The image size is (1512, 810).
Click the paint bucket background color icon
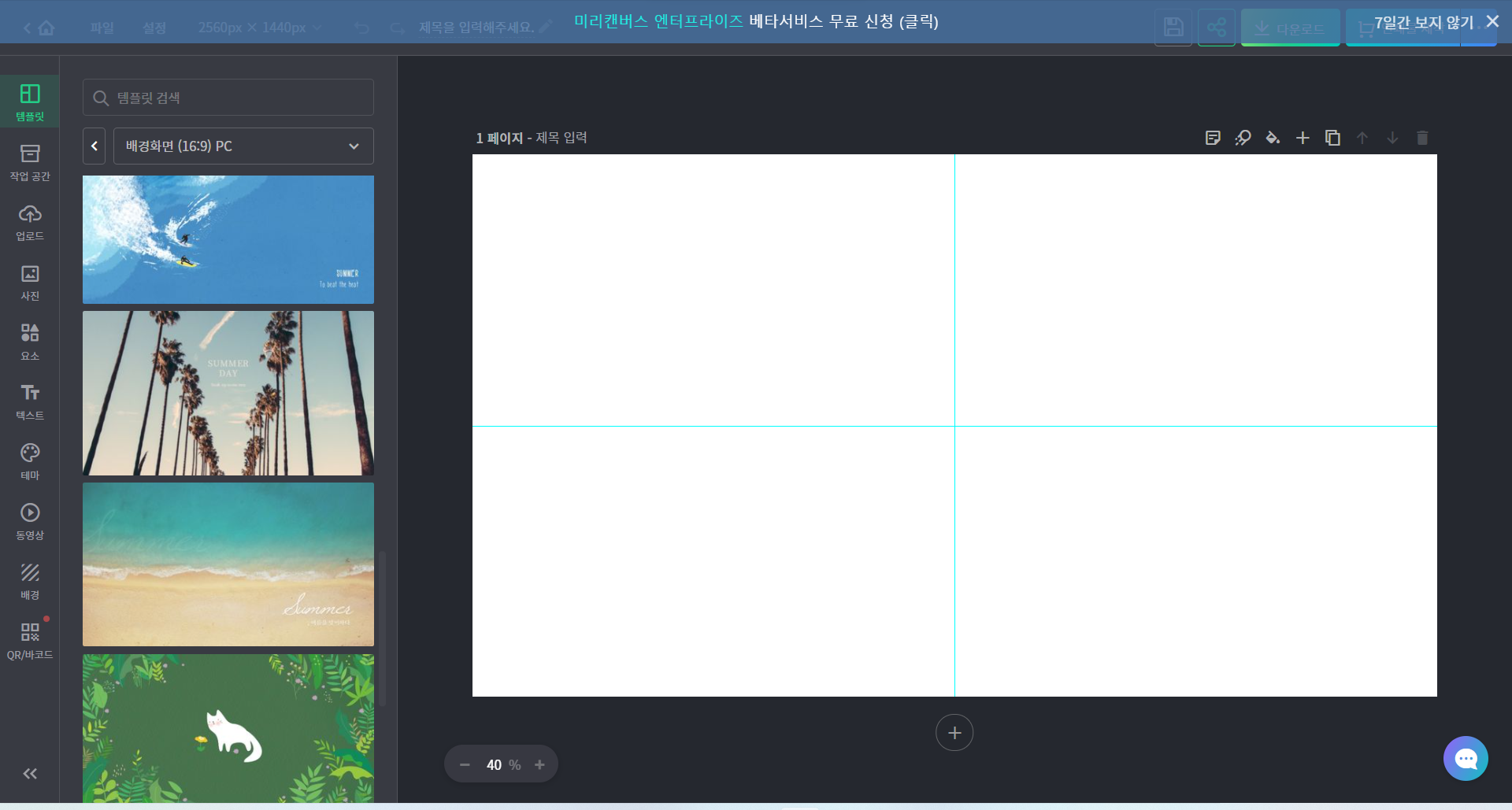(x=1273, y=138)
